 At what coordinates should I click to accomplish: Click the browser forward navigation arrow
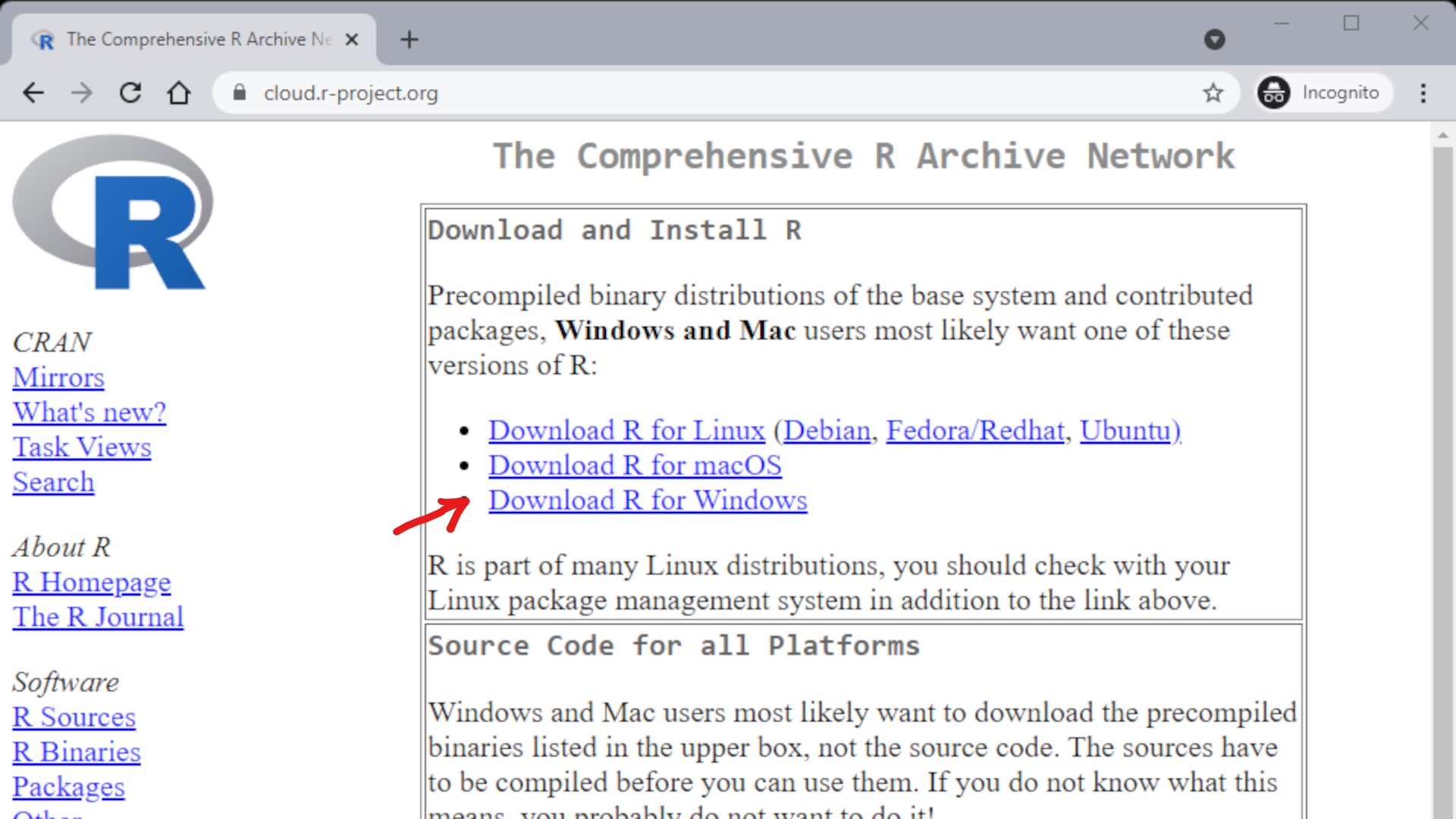(x=83, y=92)
